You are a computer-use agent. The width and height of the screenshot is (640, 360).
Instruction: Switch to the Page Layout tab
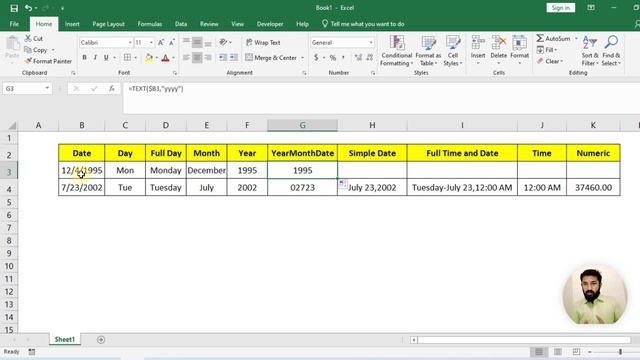[x=108, y=24]
